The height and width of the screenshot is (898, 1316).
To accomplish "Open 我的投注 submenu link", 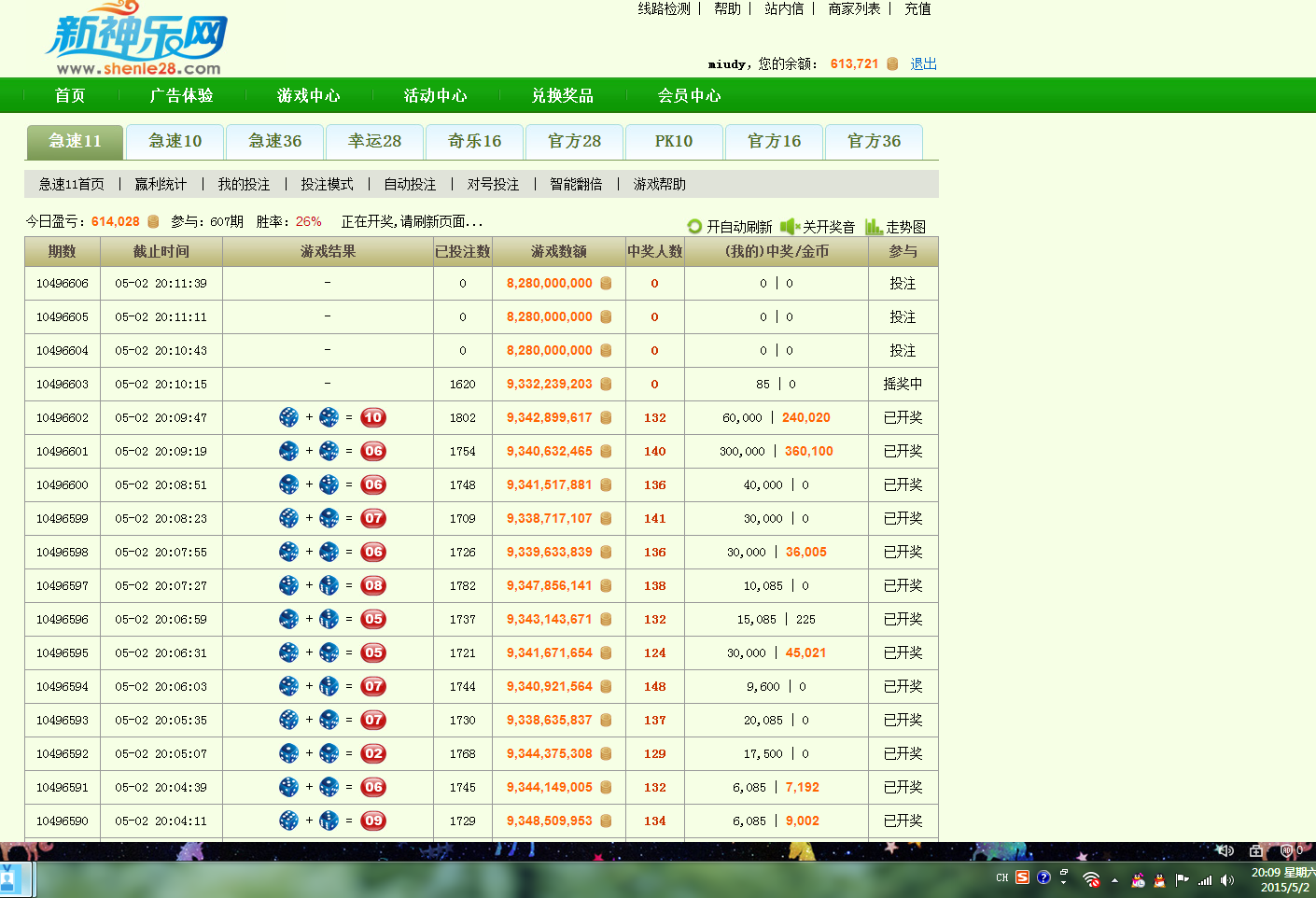I will (244, 184).
